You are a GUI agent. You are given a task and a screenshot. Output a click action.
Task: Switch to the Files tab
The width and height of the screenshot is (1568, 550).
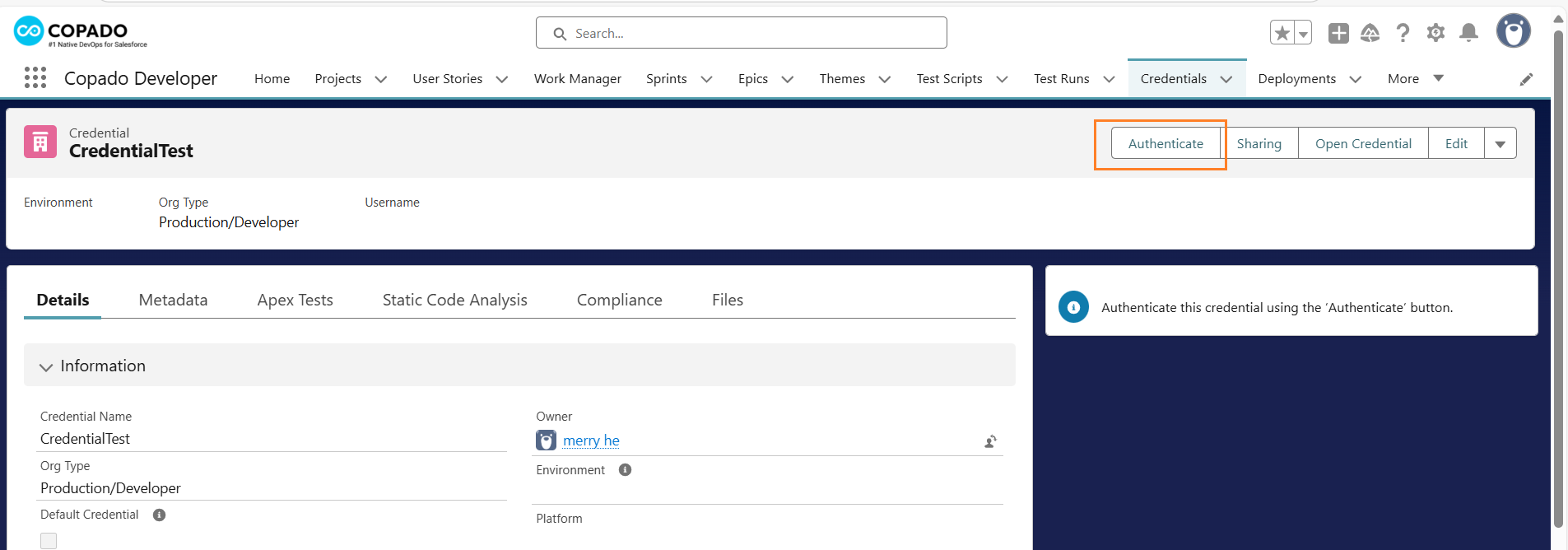coord(728,301)
